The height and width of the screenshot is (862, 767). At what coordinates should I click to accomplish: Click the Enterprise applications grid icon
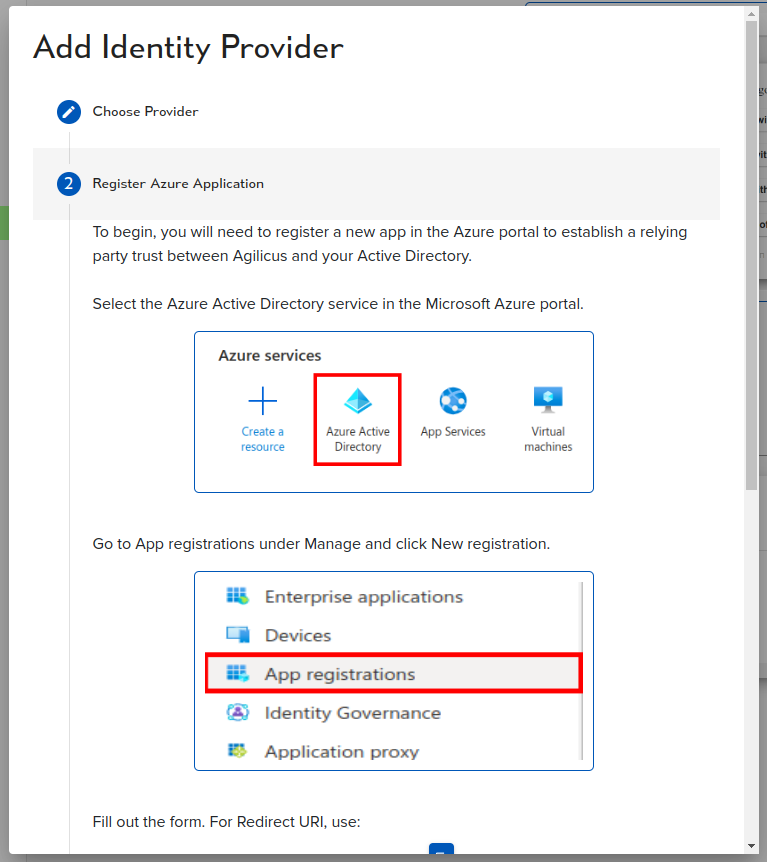pos(238,596)
